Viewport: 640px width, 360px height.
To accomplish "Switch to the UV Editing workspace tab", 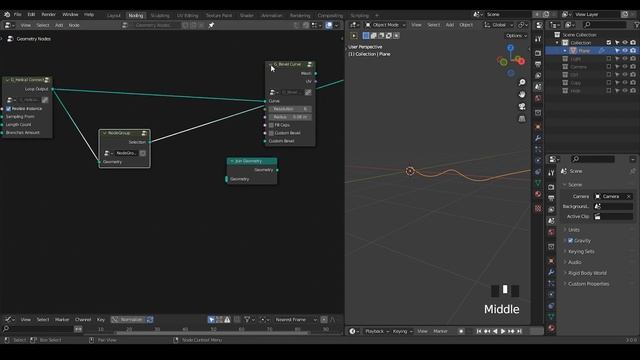I will coord(187,16).
